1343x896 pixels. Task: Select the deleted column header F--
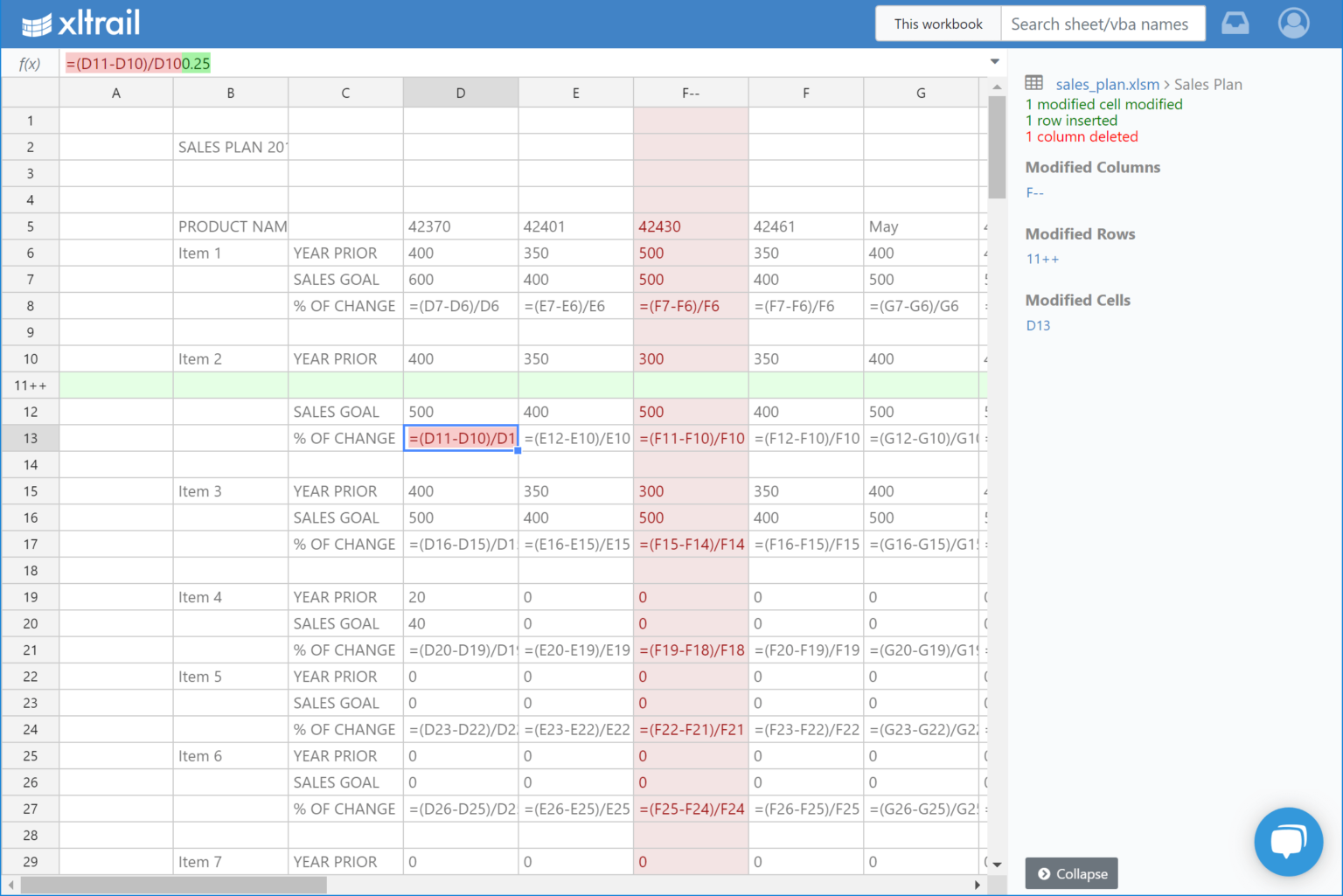tap(691, 92)
